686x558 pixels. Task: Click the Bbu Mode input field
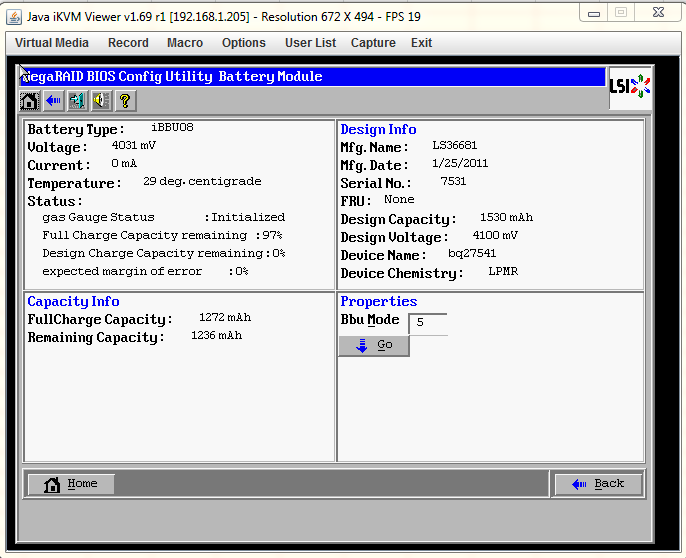pos(428,323)
